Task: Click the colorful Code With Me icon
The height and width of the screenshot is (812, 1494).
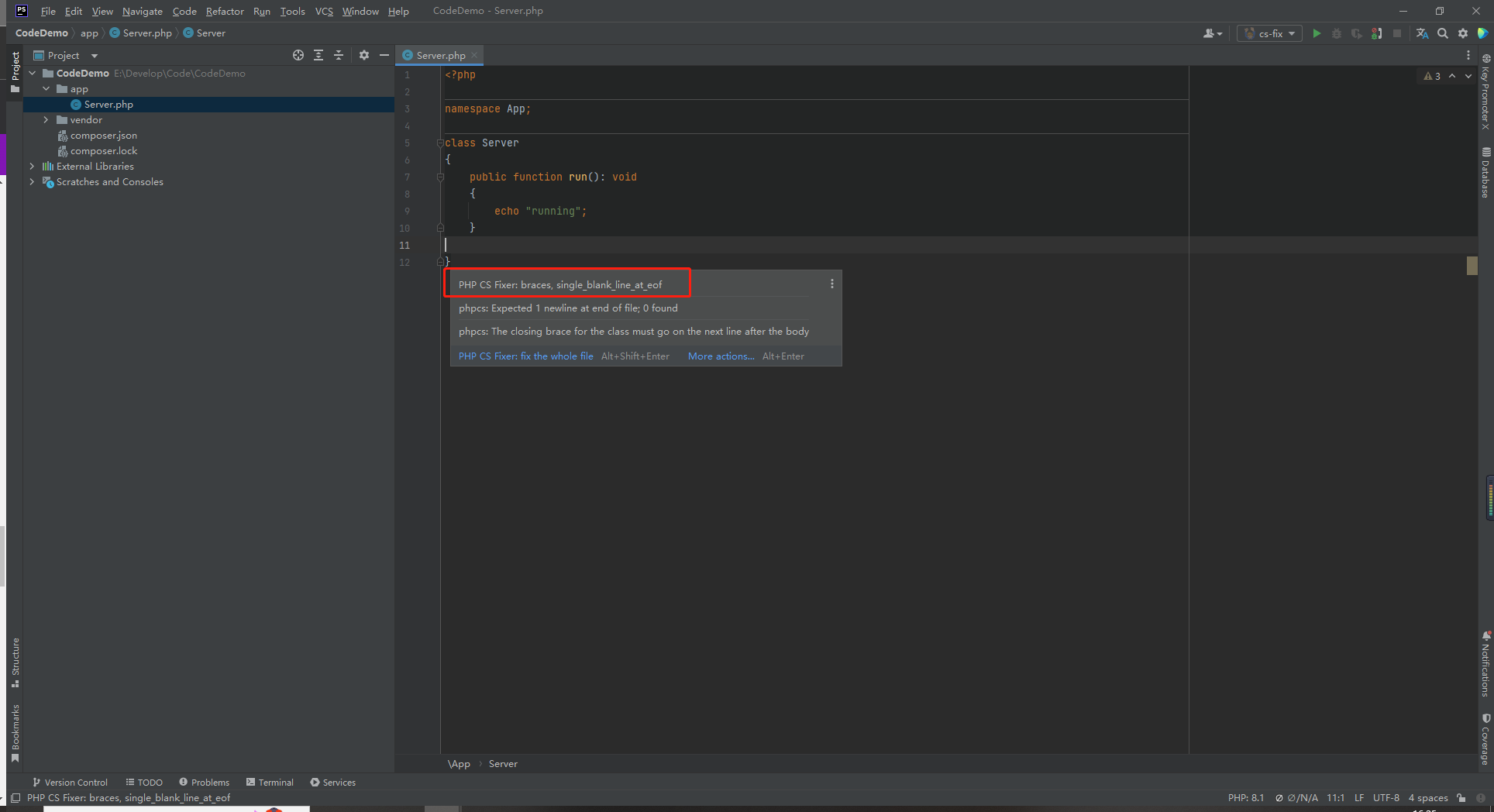Action: pyautogui.click(x=1482, y=33)
